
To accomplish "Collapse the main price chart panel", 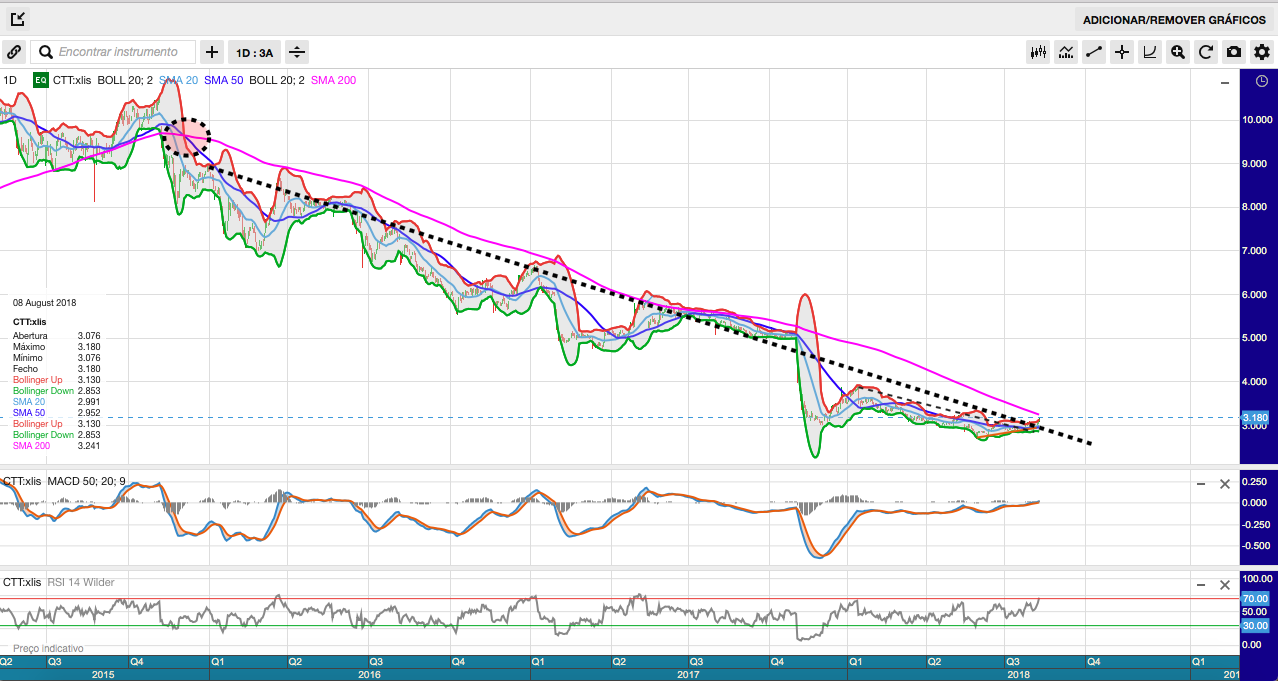I will [1225, 83].
